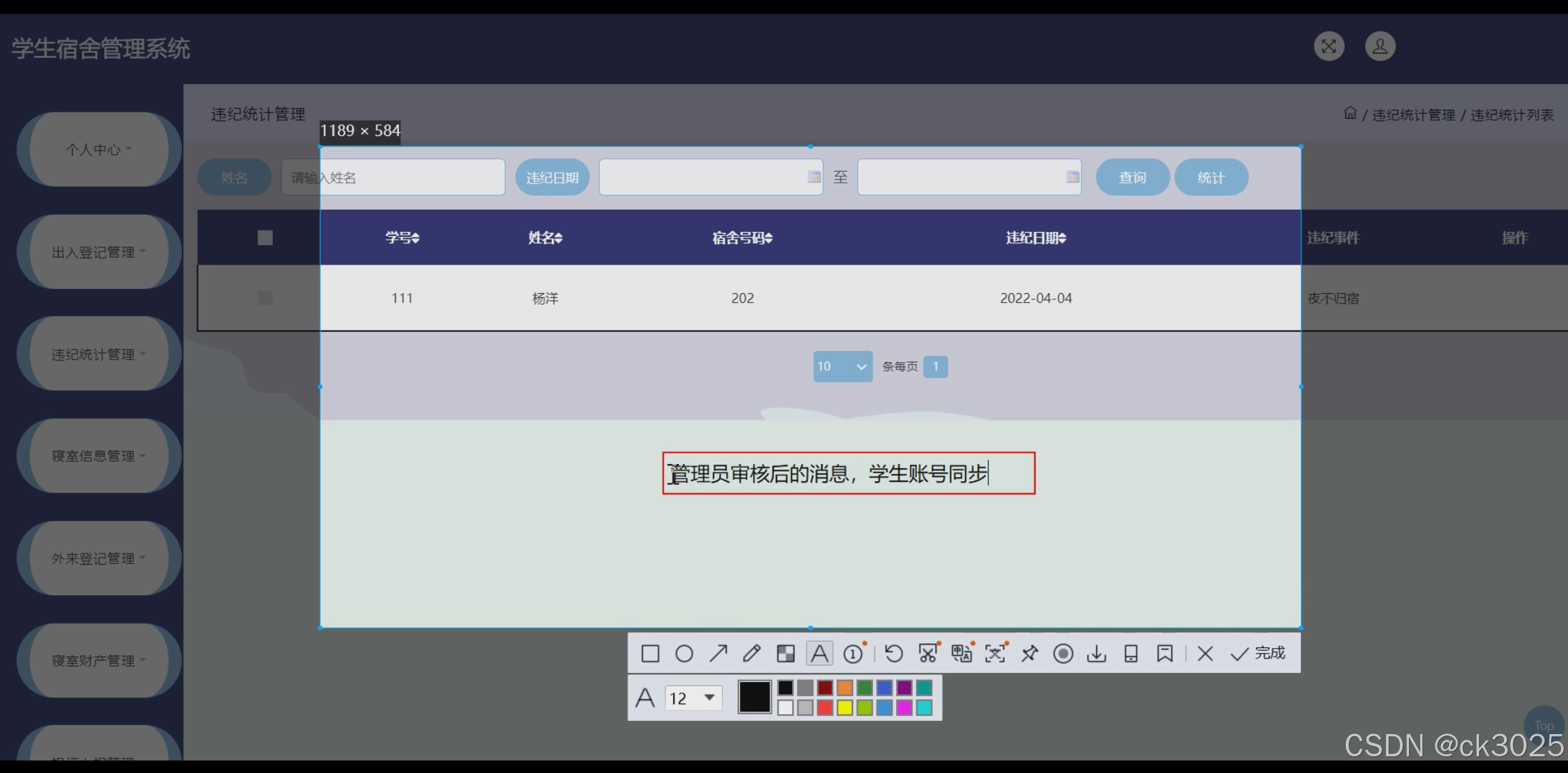
Task: Open the font size 12 dropdown
Action: point(694,698)
